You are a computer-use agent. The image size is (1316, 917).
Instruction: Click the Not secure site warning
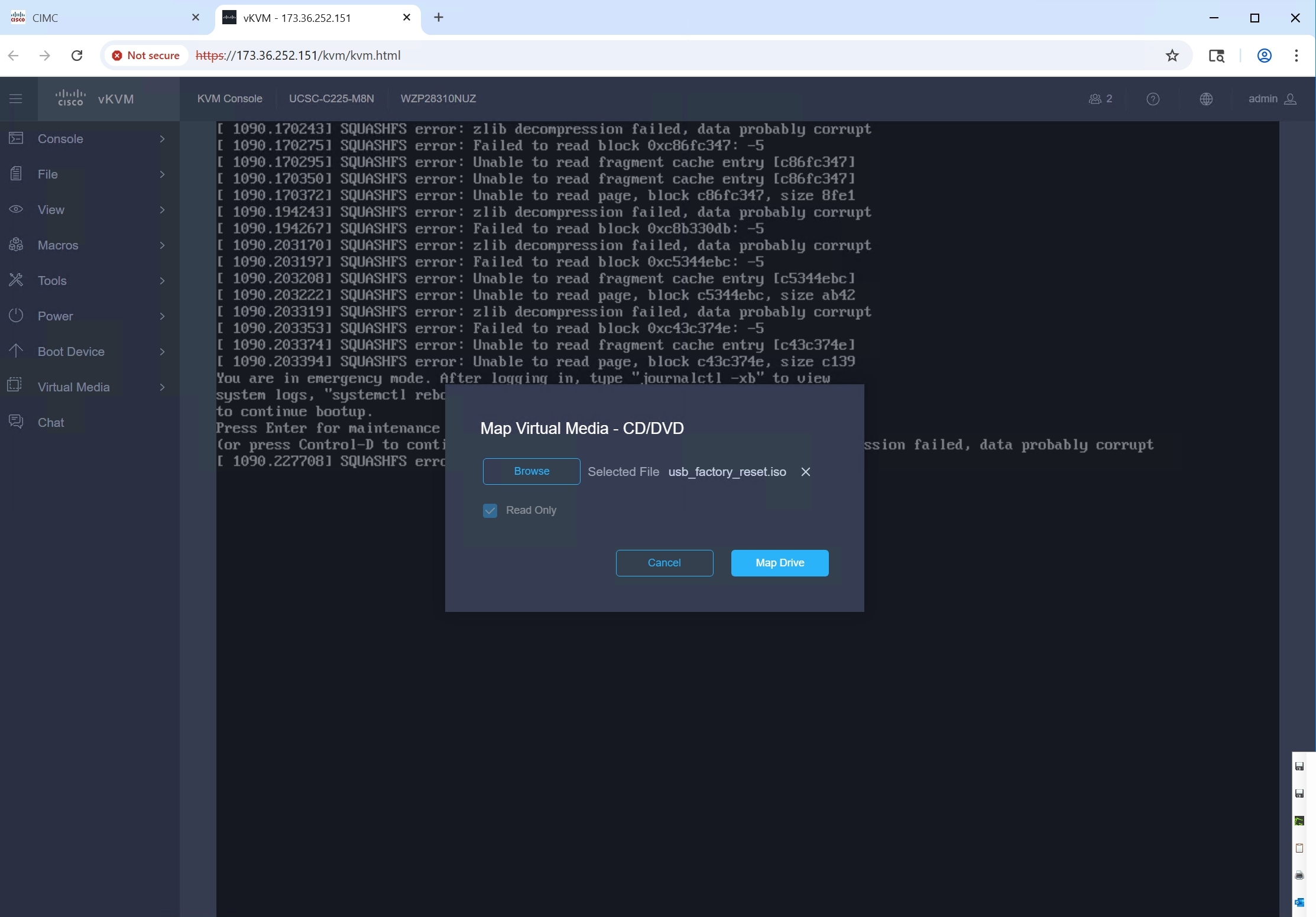[x=146, y=56]
